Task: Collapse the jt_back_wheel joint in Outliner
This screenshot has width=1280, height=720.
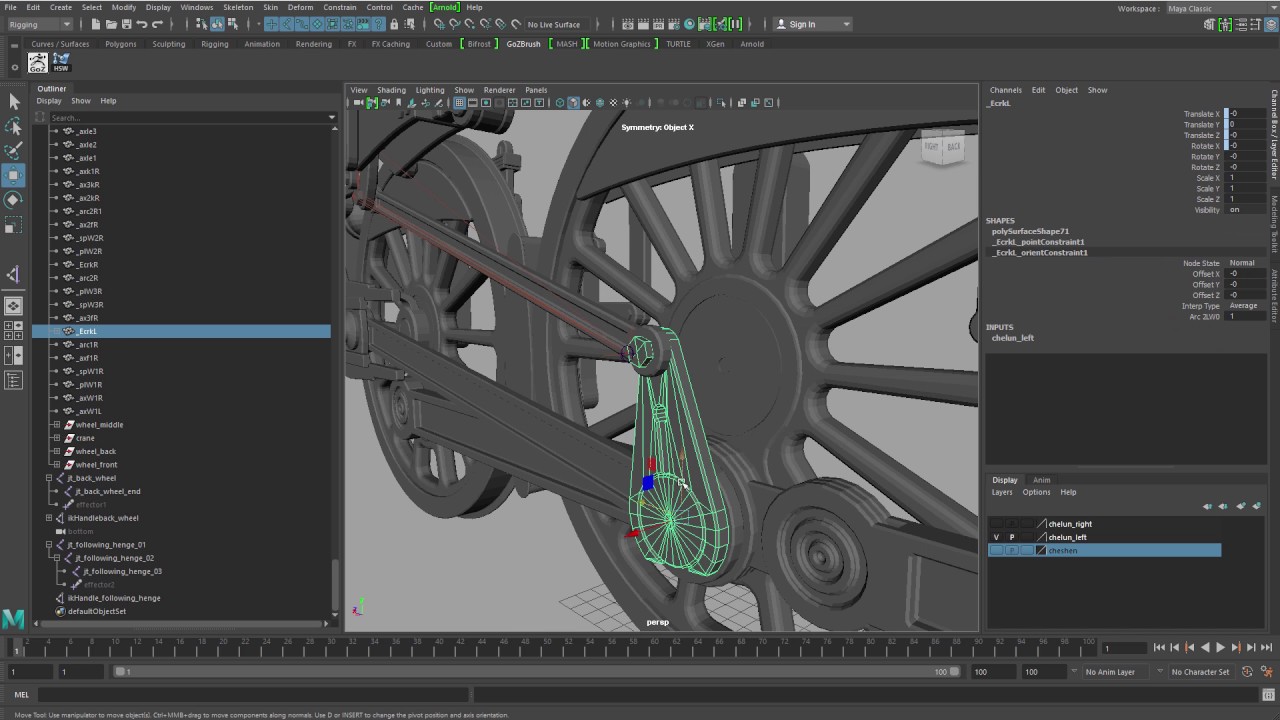Action: pyautogui.click(x=48, y=478)
